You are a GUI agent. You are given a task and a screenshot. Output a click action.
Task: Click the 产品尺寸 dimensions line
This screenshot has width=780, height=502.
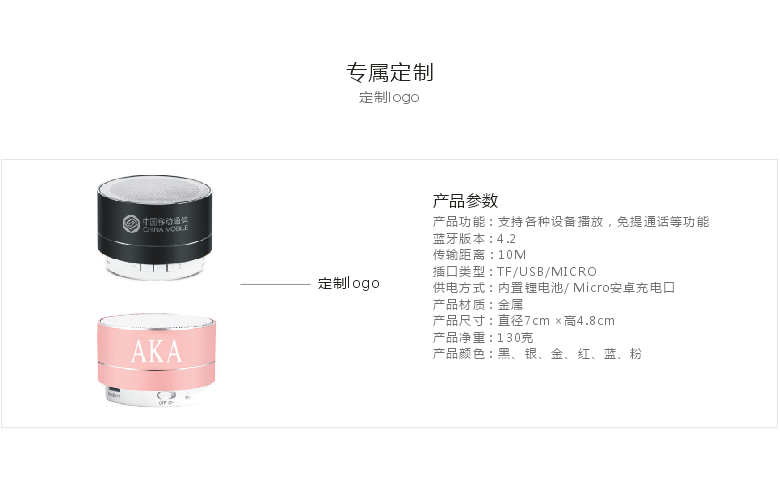(x=523, y=321)
